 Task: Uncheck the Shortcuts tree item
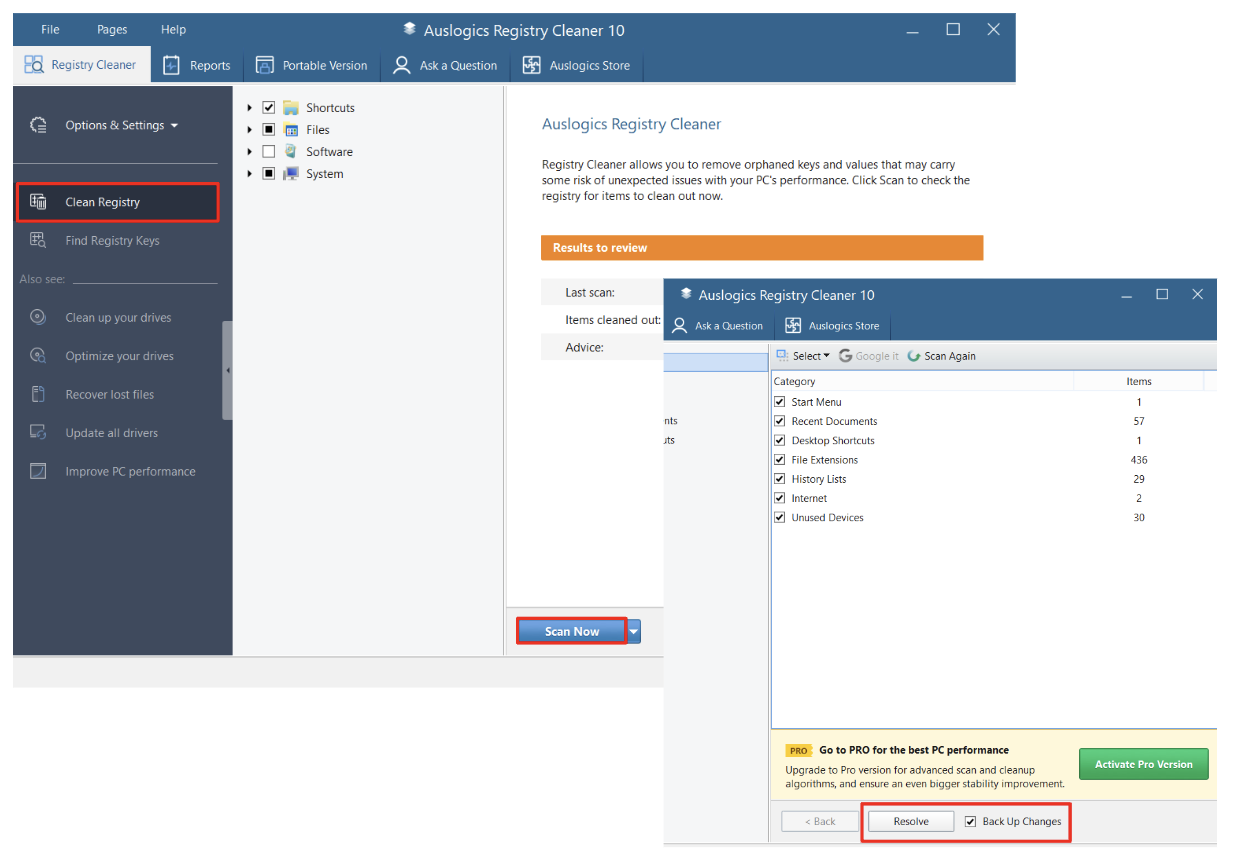268,107
